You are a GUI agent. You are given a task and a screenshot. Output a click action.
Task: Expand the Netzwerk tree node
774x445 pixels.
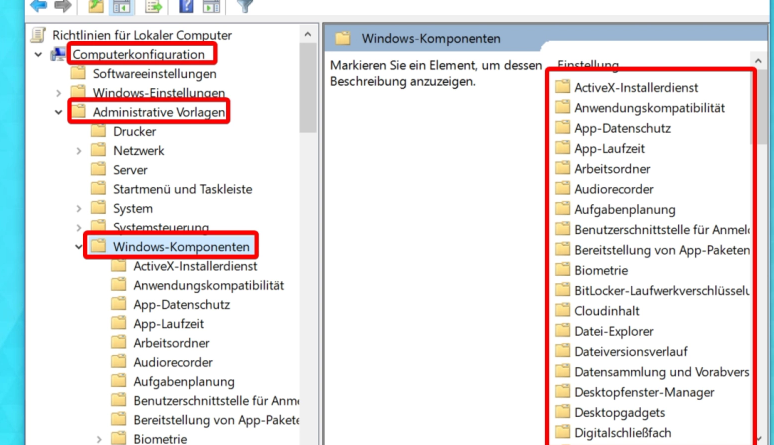coord(79,151)
